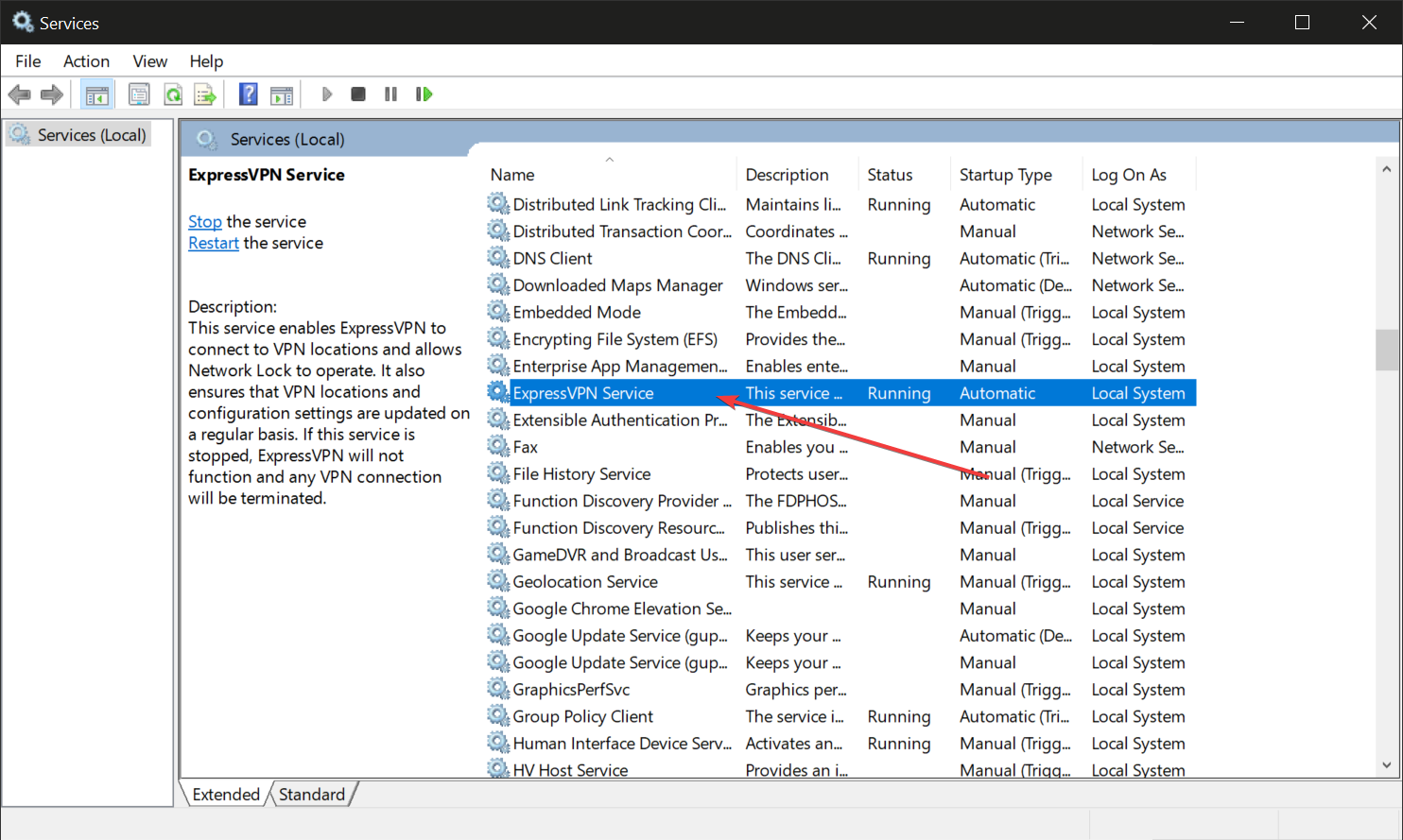
Task: Sort services by Name column header
Action: [x=512, y=175]
